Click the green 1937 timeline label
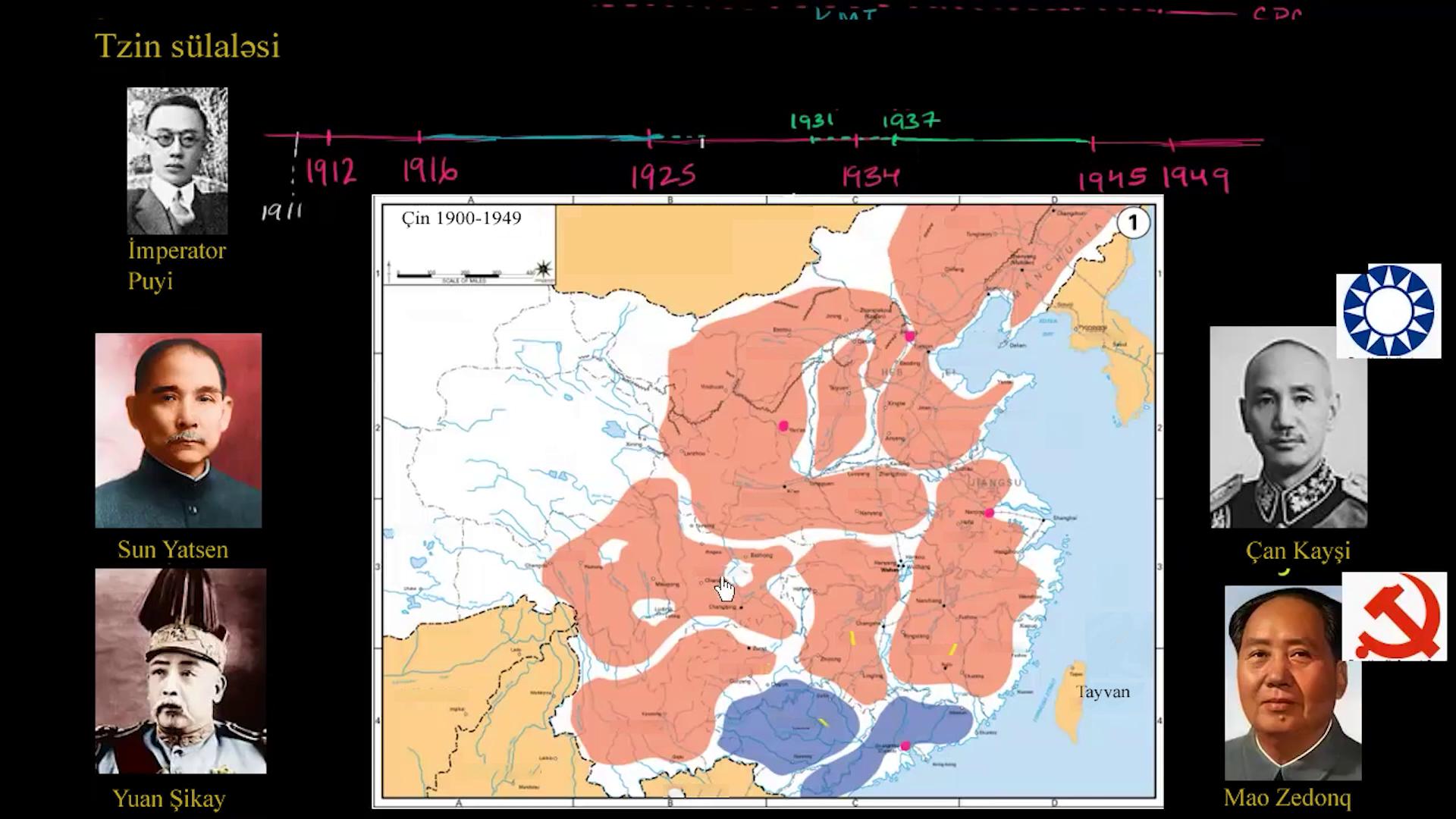Viewport: 1456px width, 819px height. point(911,121)
